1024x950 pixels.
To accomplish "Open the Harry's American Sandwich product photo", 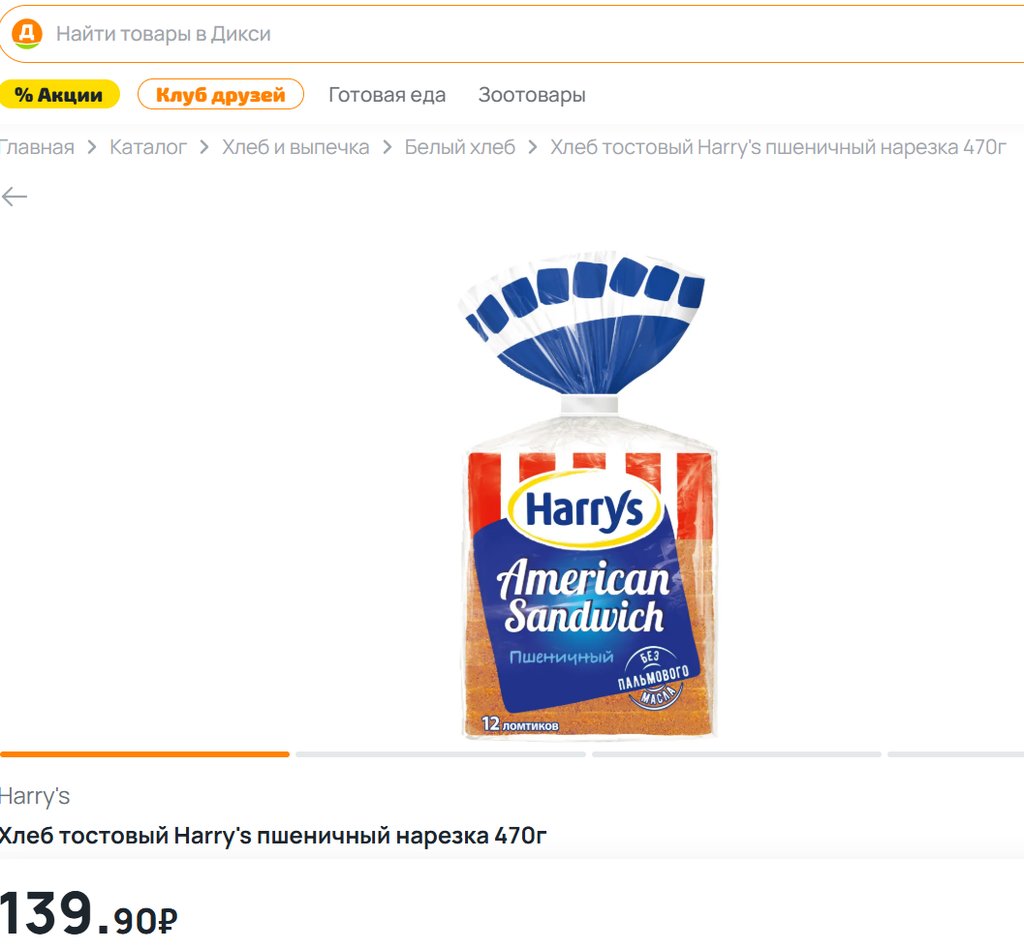I will pos(588,497).
